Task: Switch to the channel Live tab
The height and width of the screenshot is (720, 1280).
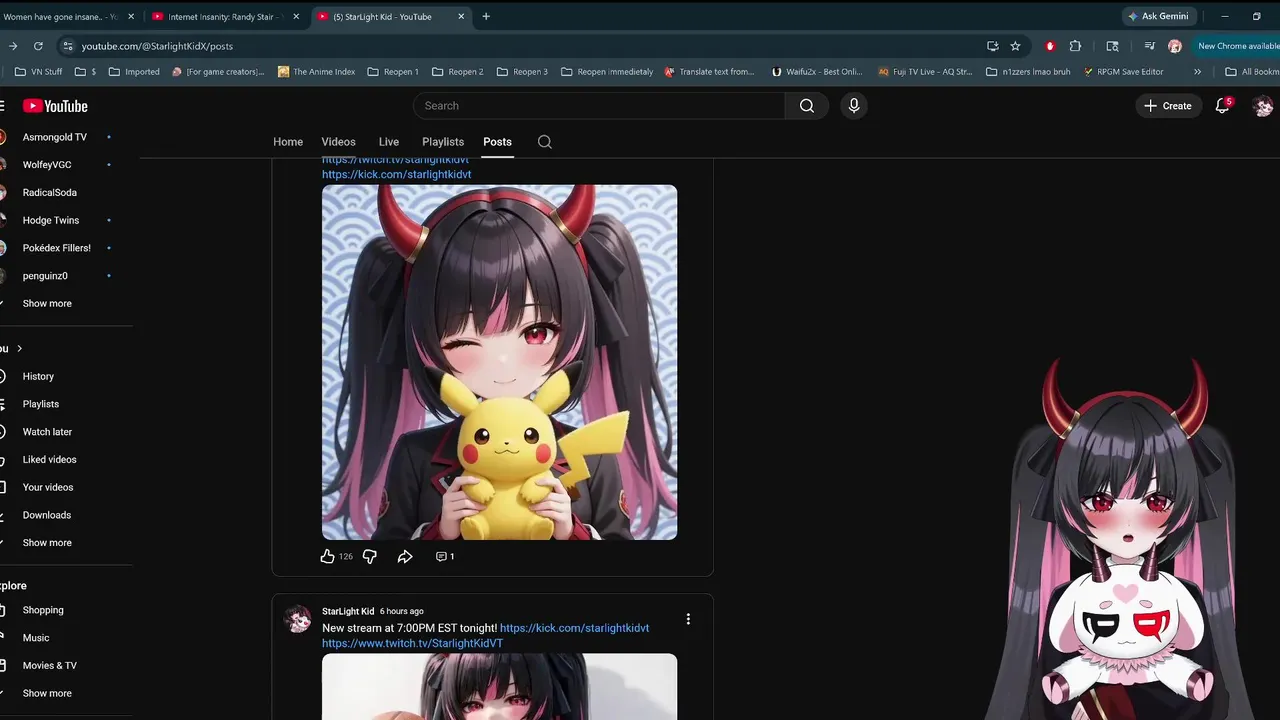Action: coord(389,142)
